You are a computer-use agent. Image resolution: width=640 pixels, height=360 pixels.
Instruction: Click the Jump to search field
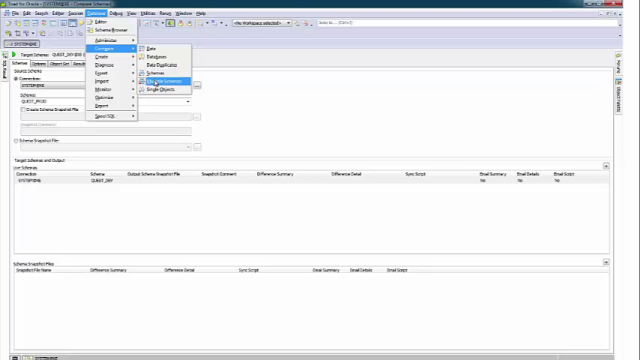[467, 23]
